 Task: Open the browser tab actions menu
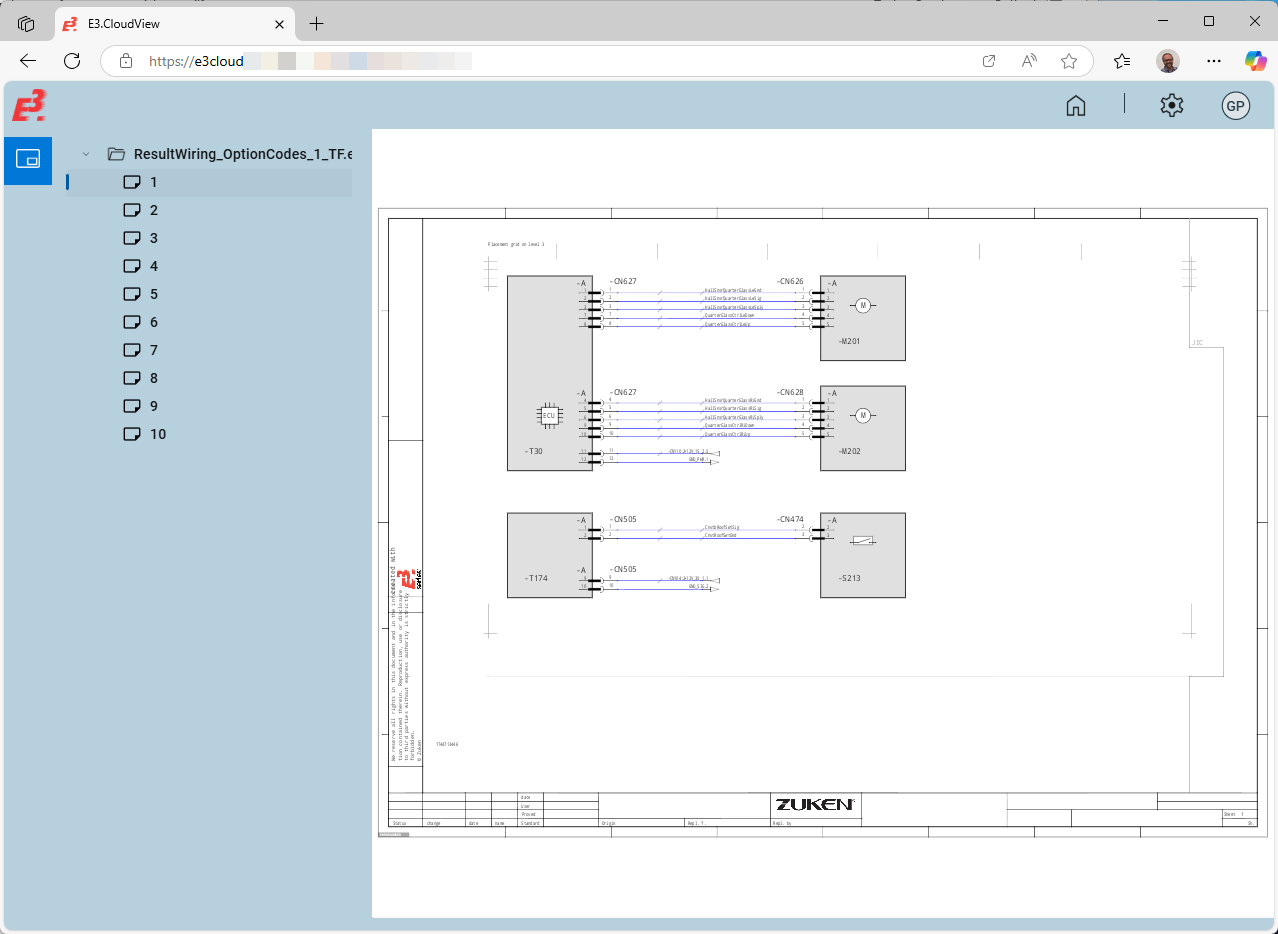(x=27, y=23)
